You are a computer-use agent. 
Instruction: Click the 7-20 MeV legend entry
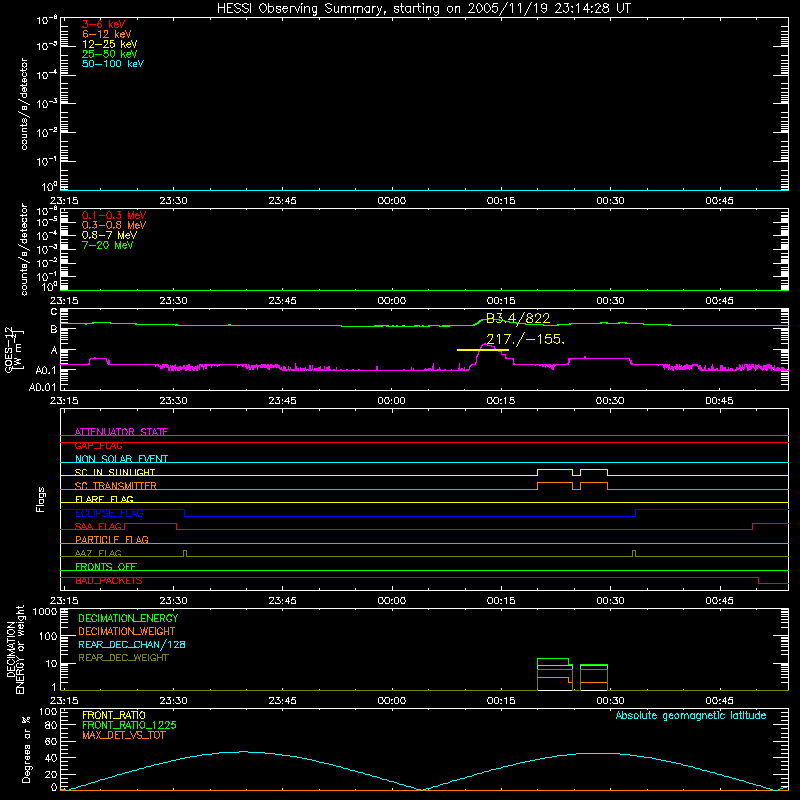point(107,245)
